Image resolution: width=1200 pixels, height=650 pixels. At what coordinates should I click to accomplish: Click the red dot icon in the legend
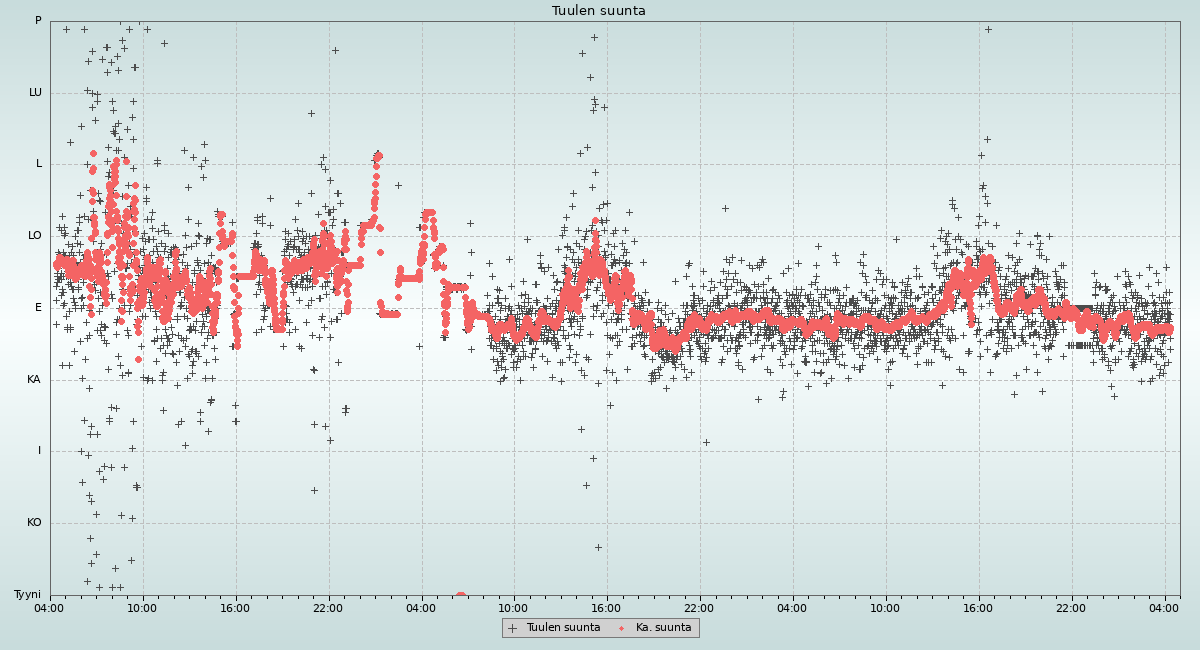621,628
